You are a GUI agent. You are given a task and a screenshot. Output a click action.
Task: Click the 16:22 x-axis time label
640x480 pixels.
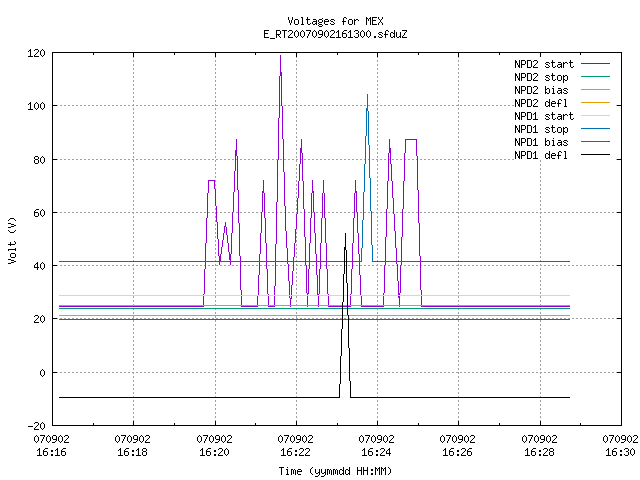pyautogui.click(x=295, y=452)
